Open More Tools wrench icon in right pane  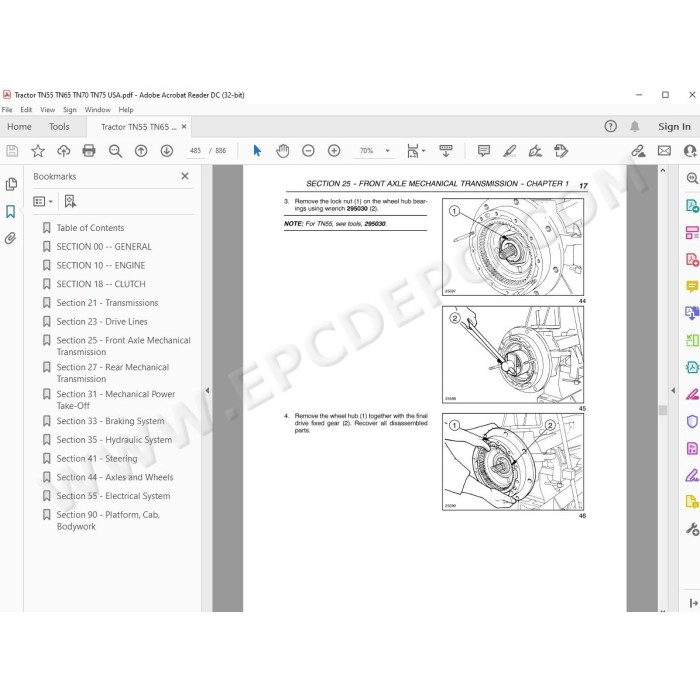pos(692,529)
